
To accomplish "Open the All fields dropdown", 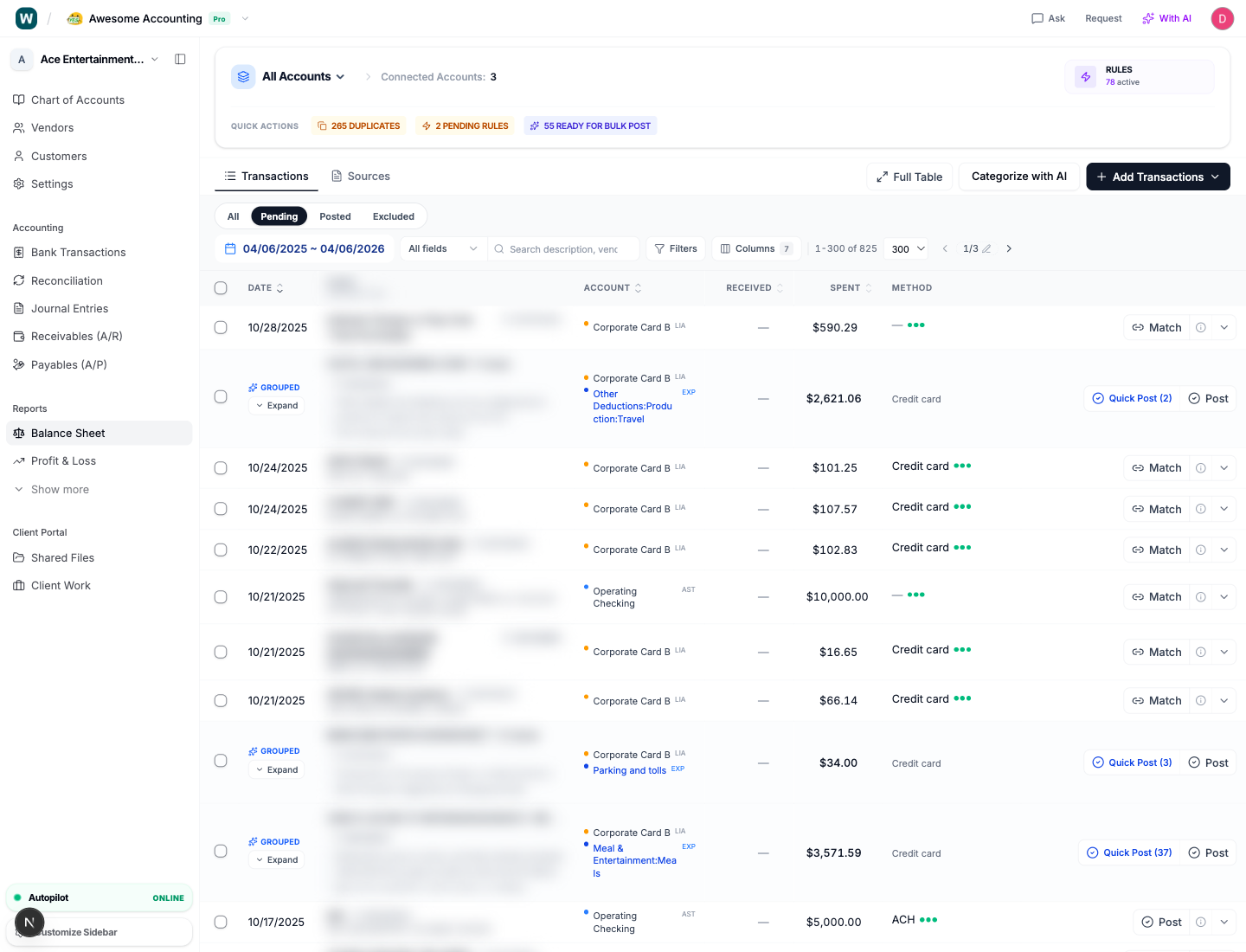I will coord(442,248).
